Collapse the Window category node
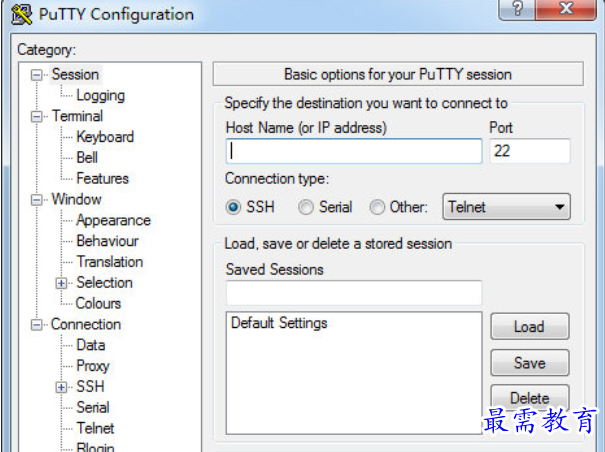The height and width of the screenshot is (452, 605). [x=37, y=199]
